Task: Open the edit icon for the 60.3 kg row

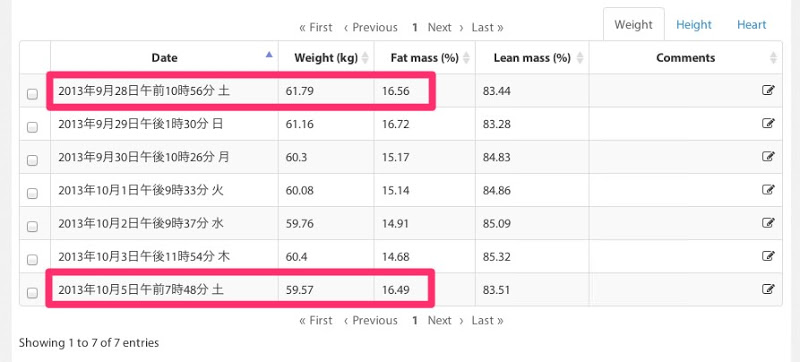Action: [768, 157]
